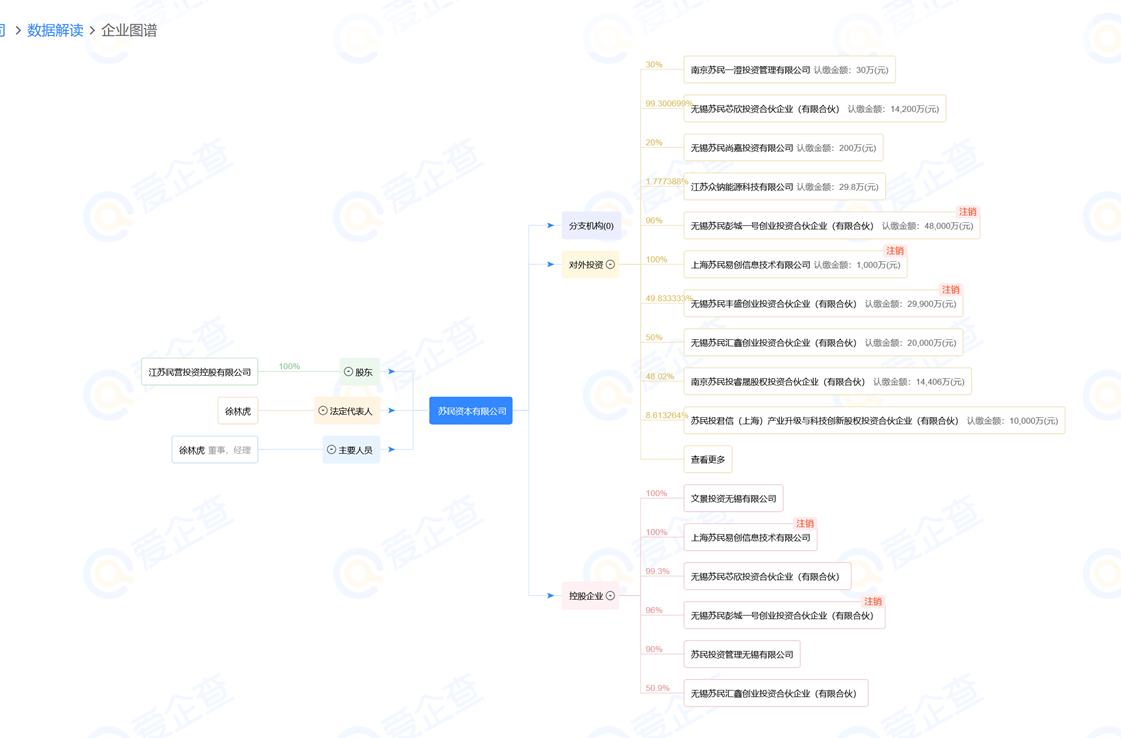
Task: Open legal representative 徐林虎 node
Action: click(x=237, y=411)
